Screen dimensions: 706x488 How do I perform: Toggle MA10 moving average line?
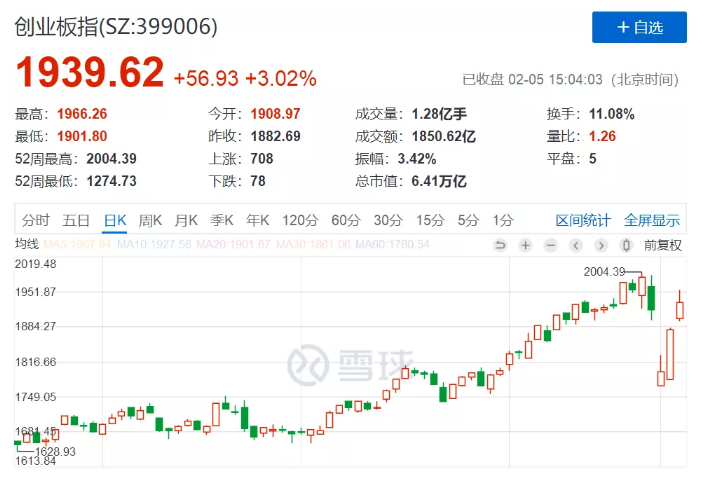(154, 244)
